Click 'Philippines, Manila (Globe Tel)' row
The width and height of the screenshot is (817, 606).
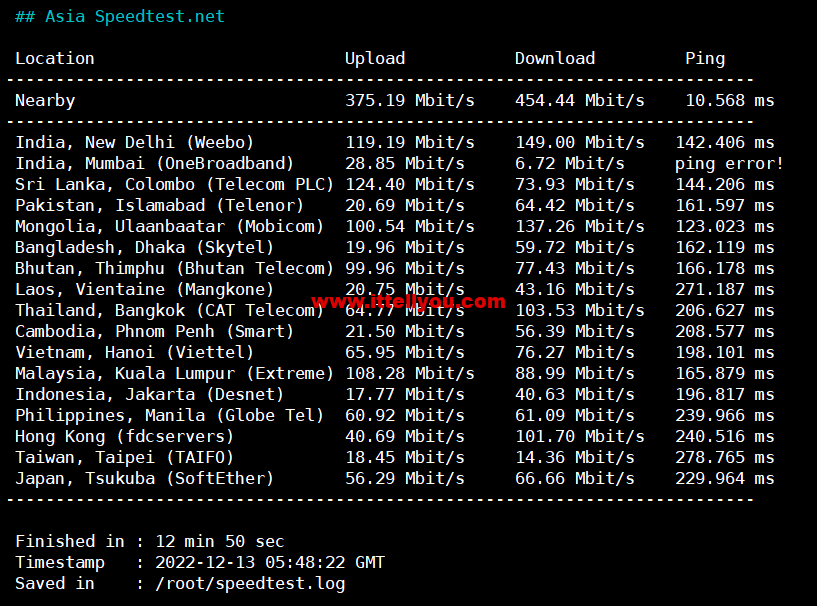[169, 415]
